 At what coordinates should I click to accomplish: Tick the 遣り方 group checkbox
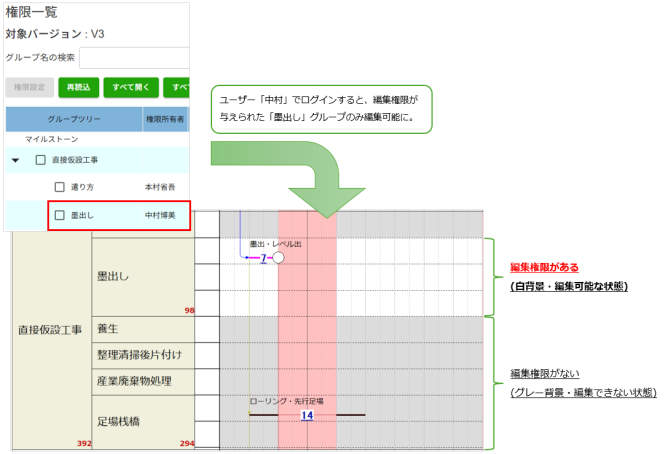[x=59, y=187]
